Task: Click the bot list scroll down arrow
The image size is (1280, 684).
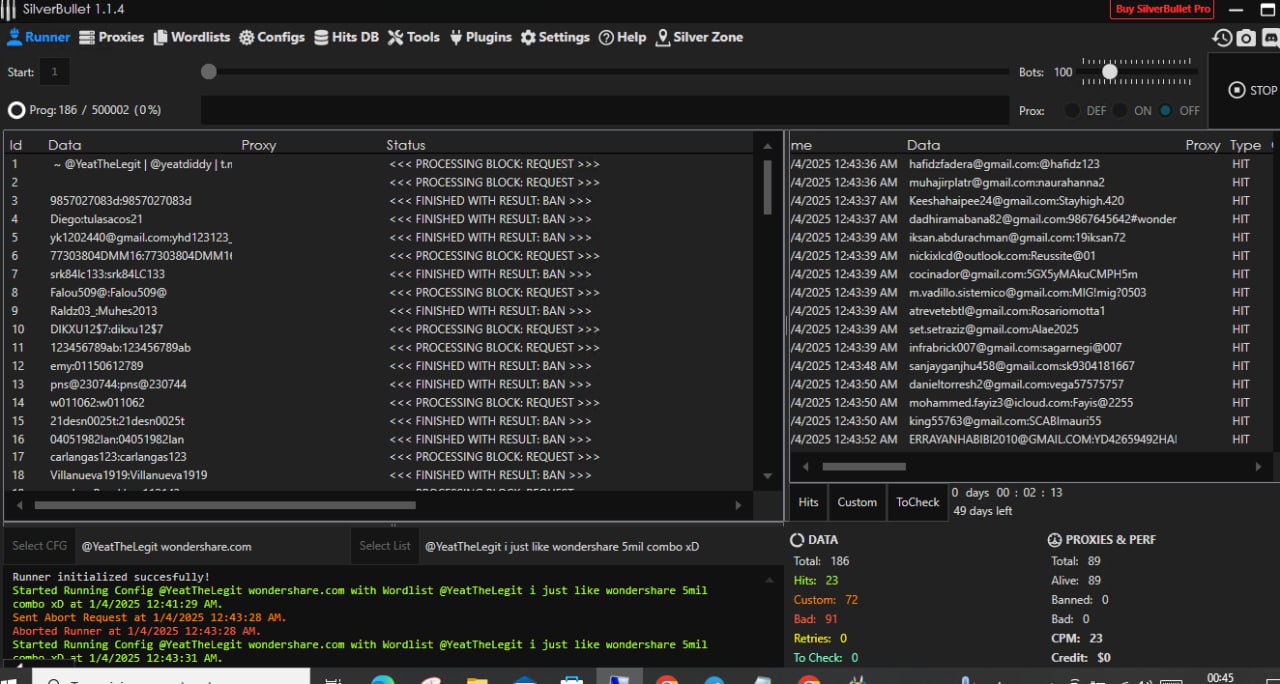Action: tap(768, 476)
